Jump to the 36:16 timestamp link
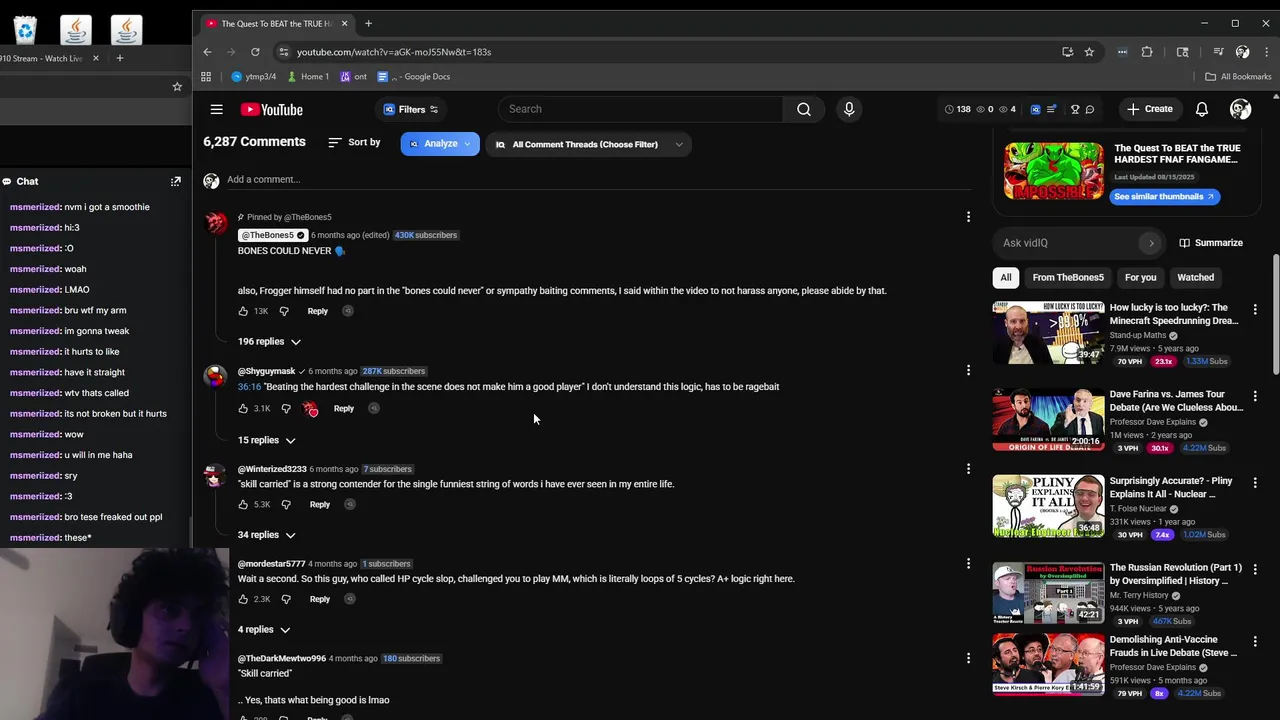This screenshot has width=1280, height=720. tap(249, 387)
